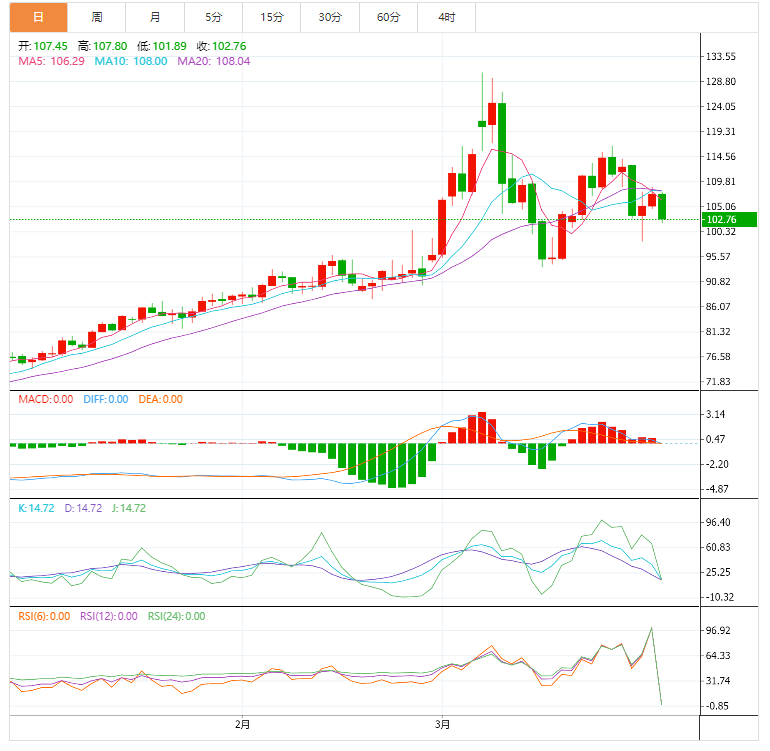Open the 4时 timeframe tab
770x751 pixels.
pos(447,17)
